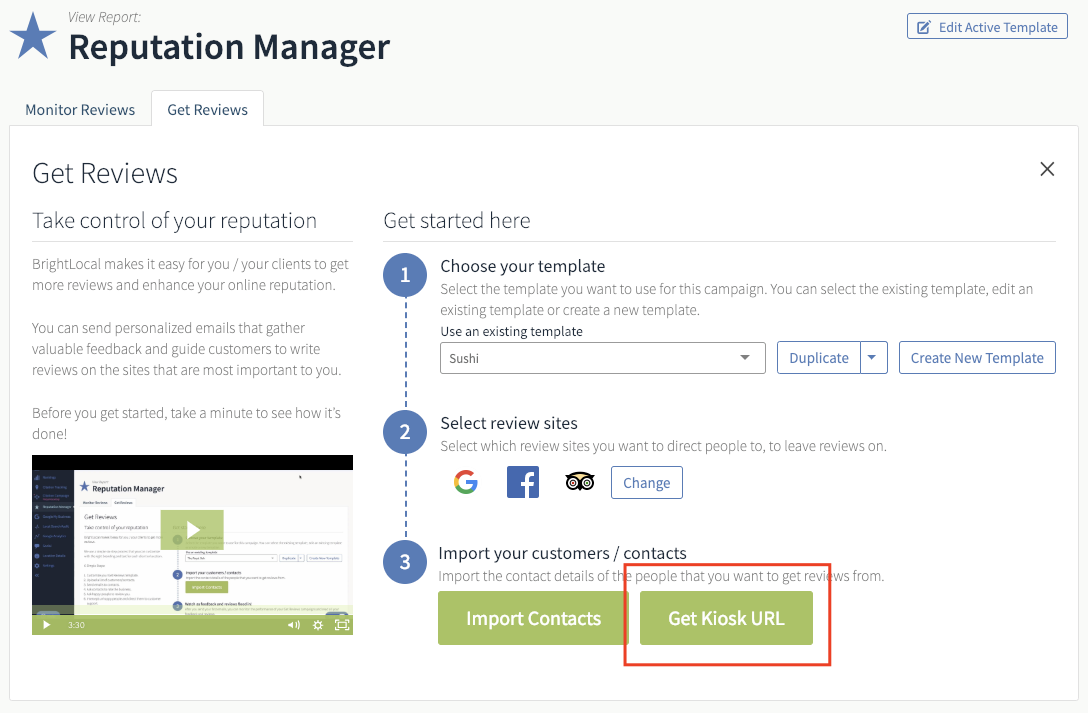Click the Duplicate button

(x=819, y=358)
